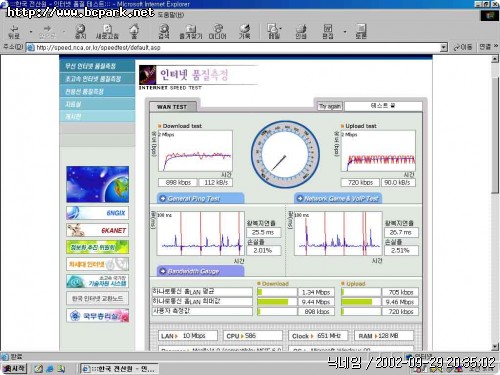Click the vertical scrollbar up arrow
The height and width of the screenshot is (375, 500).
click(x=495, y=59)
